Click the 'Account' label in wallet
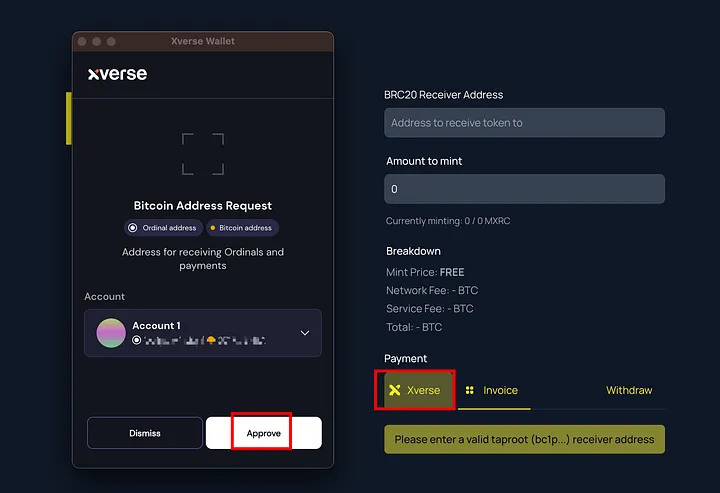720x493 pixels. click(x=105, y=297)
